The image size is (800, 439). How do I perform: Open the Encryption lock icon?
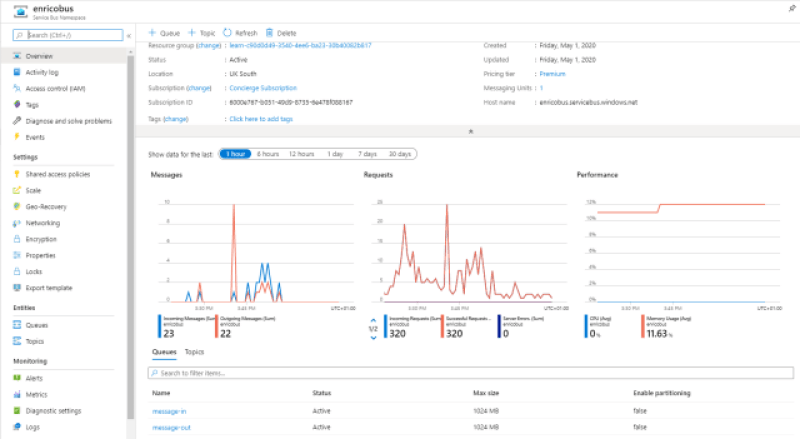[17, 239]
